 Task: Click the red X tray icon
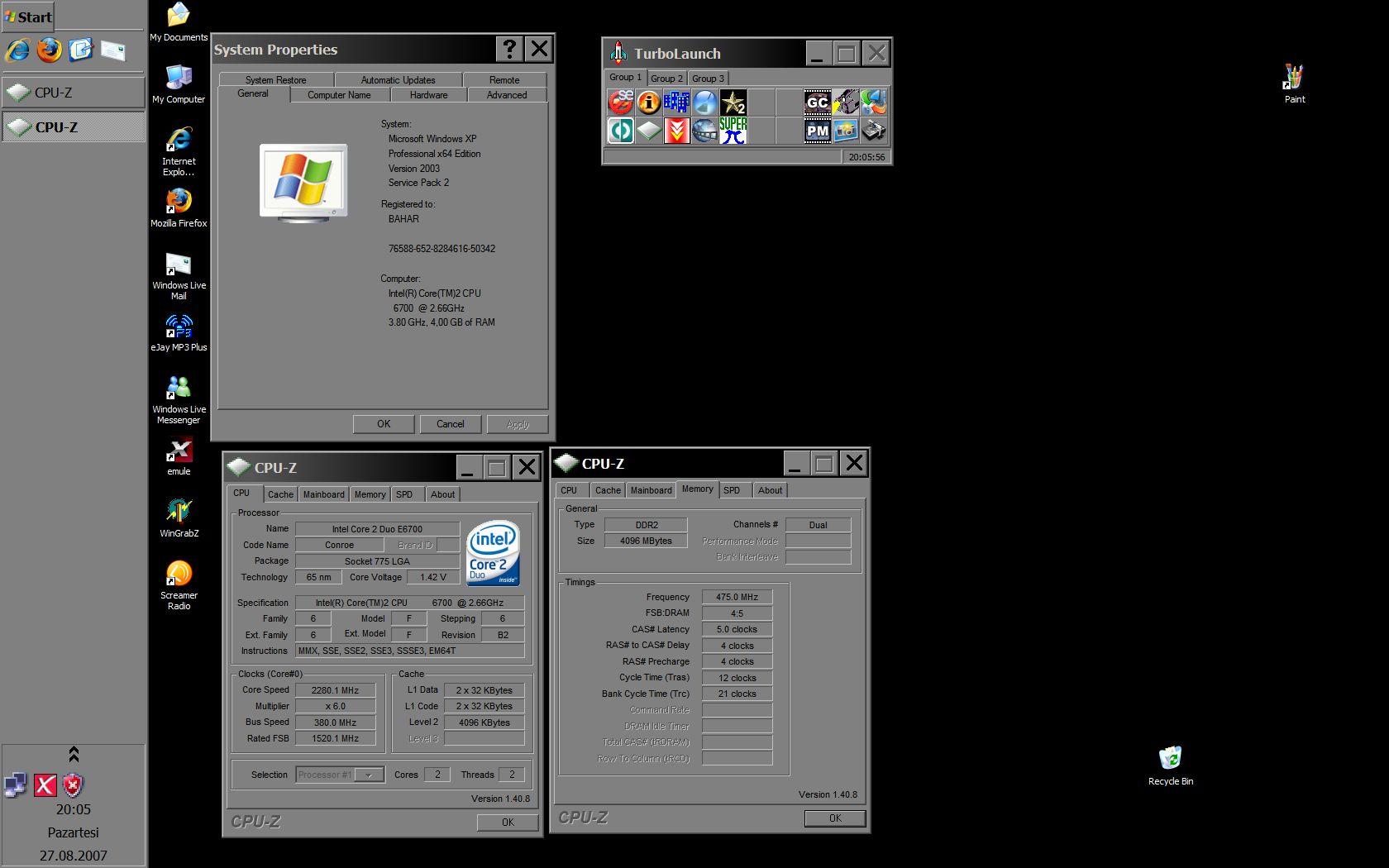(x=45, y=785)
